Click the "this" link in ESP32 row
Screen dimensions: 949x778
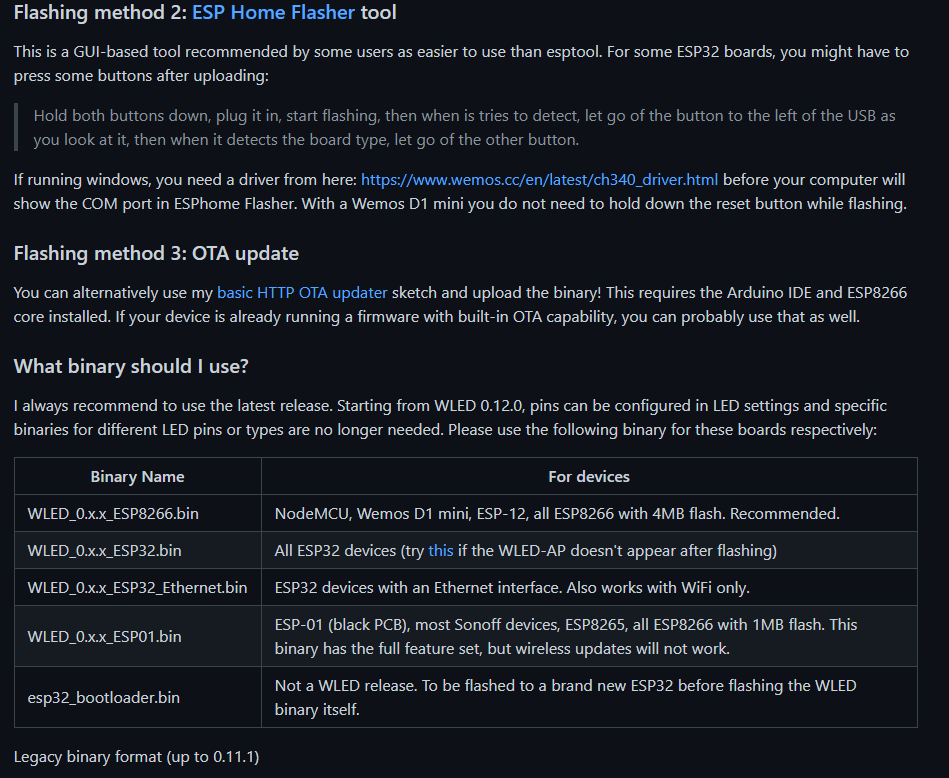pyautogui.click(x=440, y=551)
